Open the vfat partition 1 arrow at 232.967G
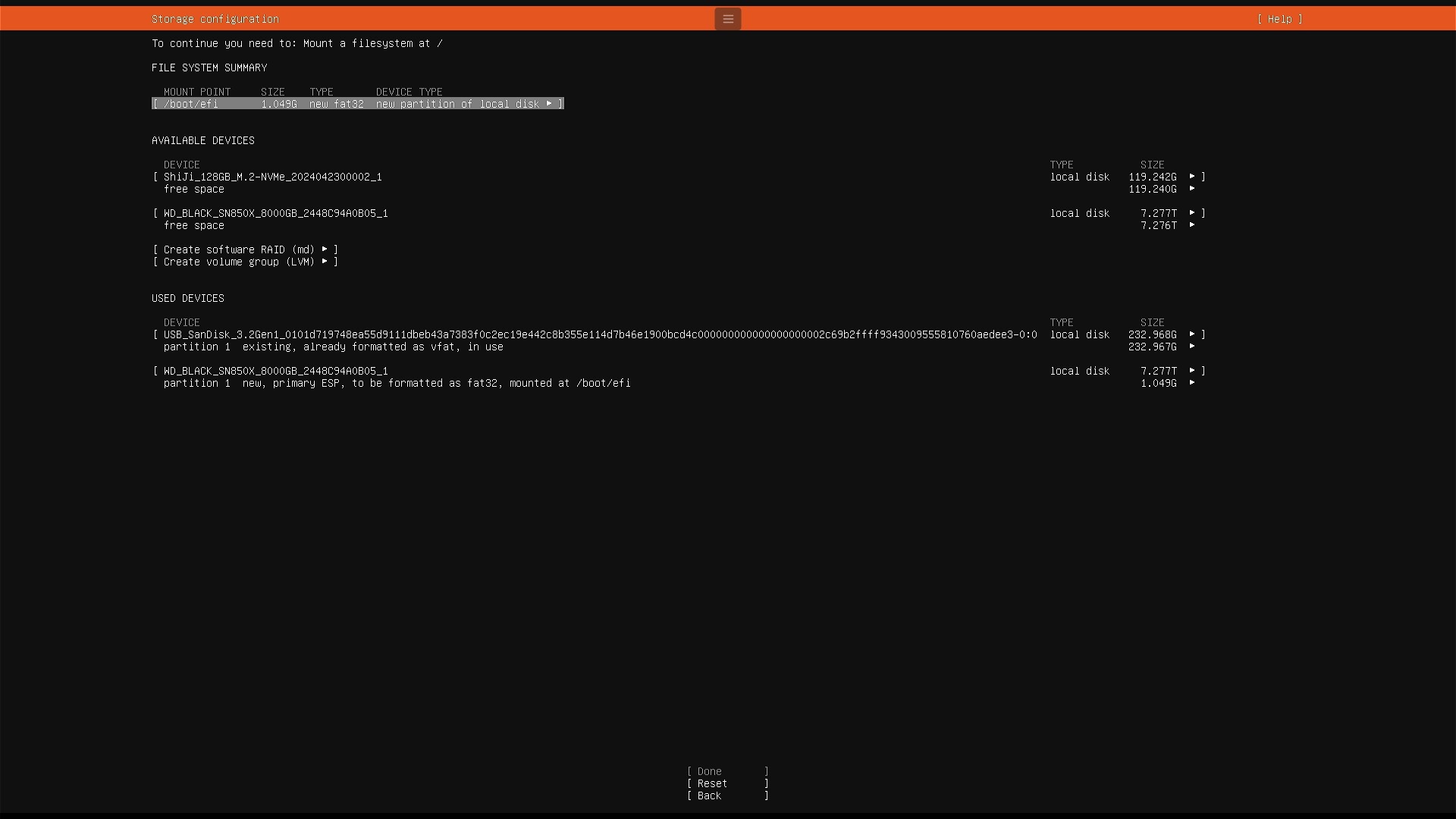The image size is (1456, 819). click(1192, 347)
